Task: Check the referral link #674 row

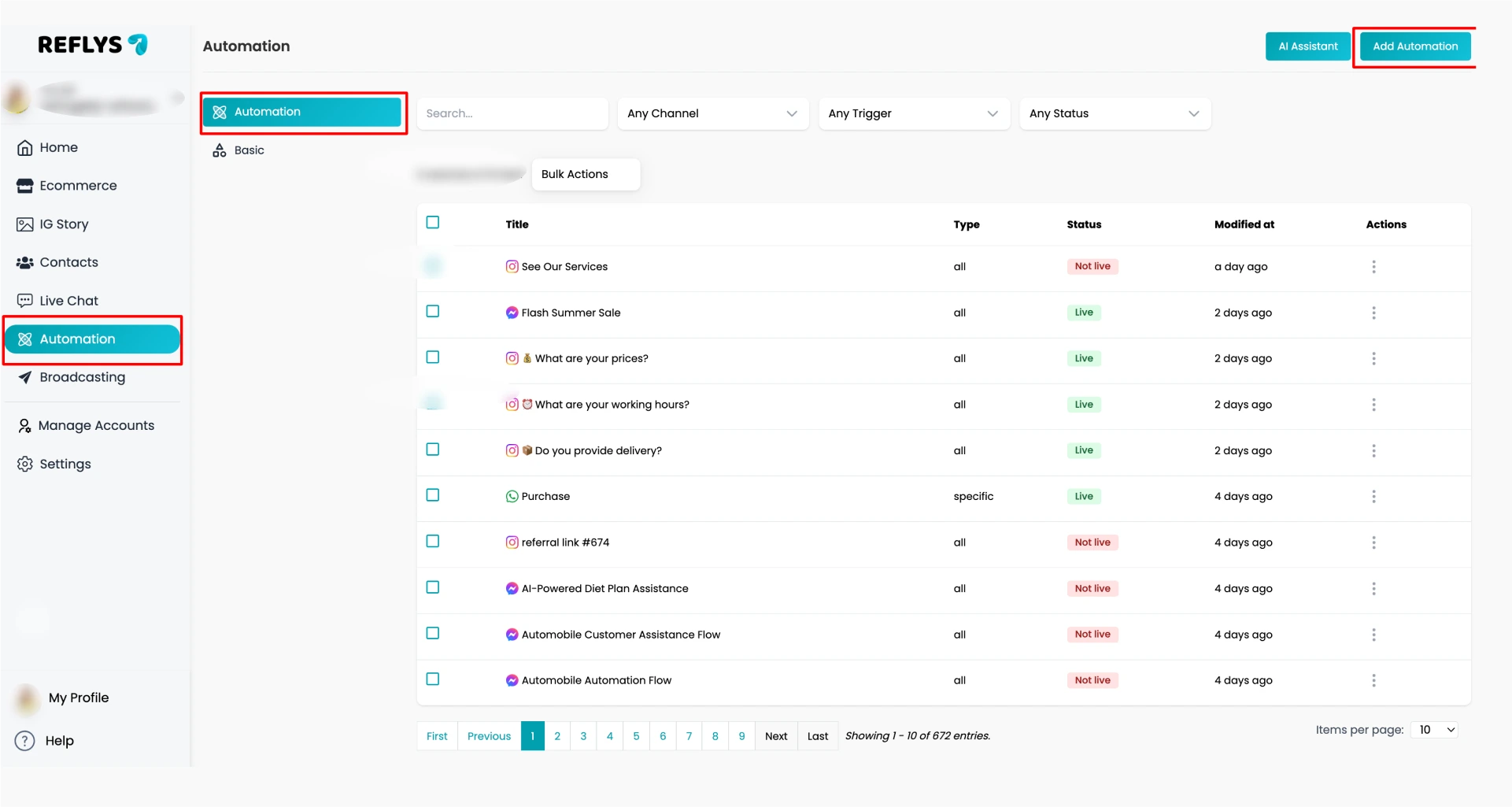Action: point(433,542)
